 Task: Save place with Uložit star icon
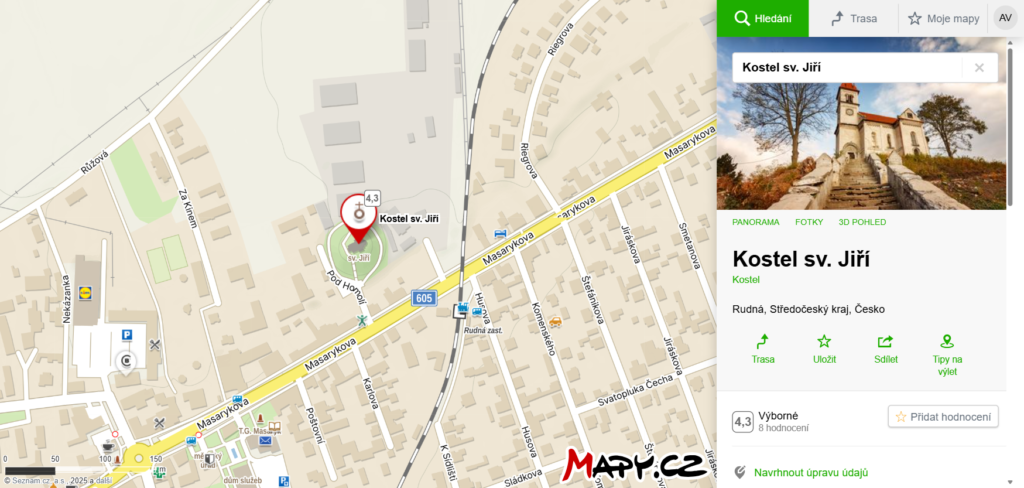(824, 342)
